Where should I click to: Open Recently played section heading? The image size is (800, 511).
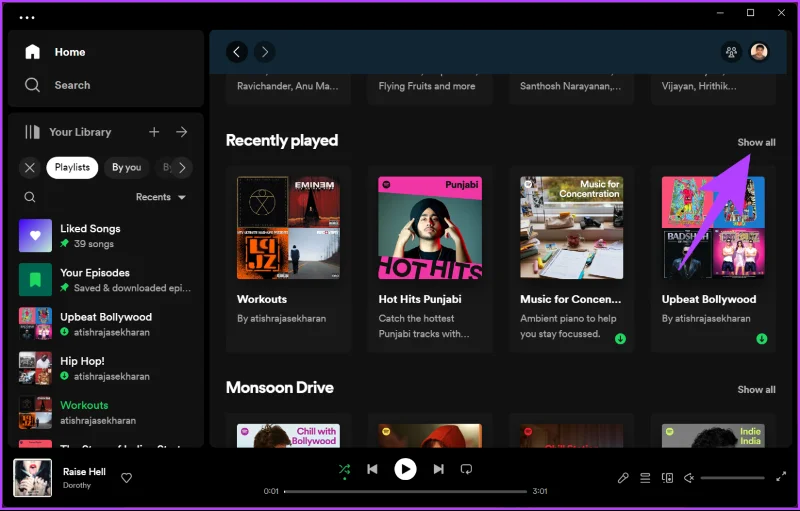point(282,140)
